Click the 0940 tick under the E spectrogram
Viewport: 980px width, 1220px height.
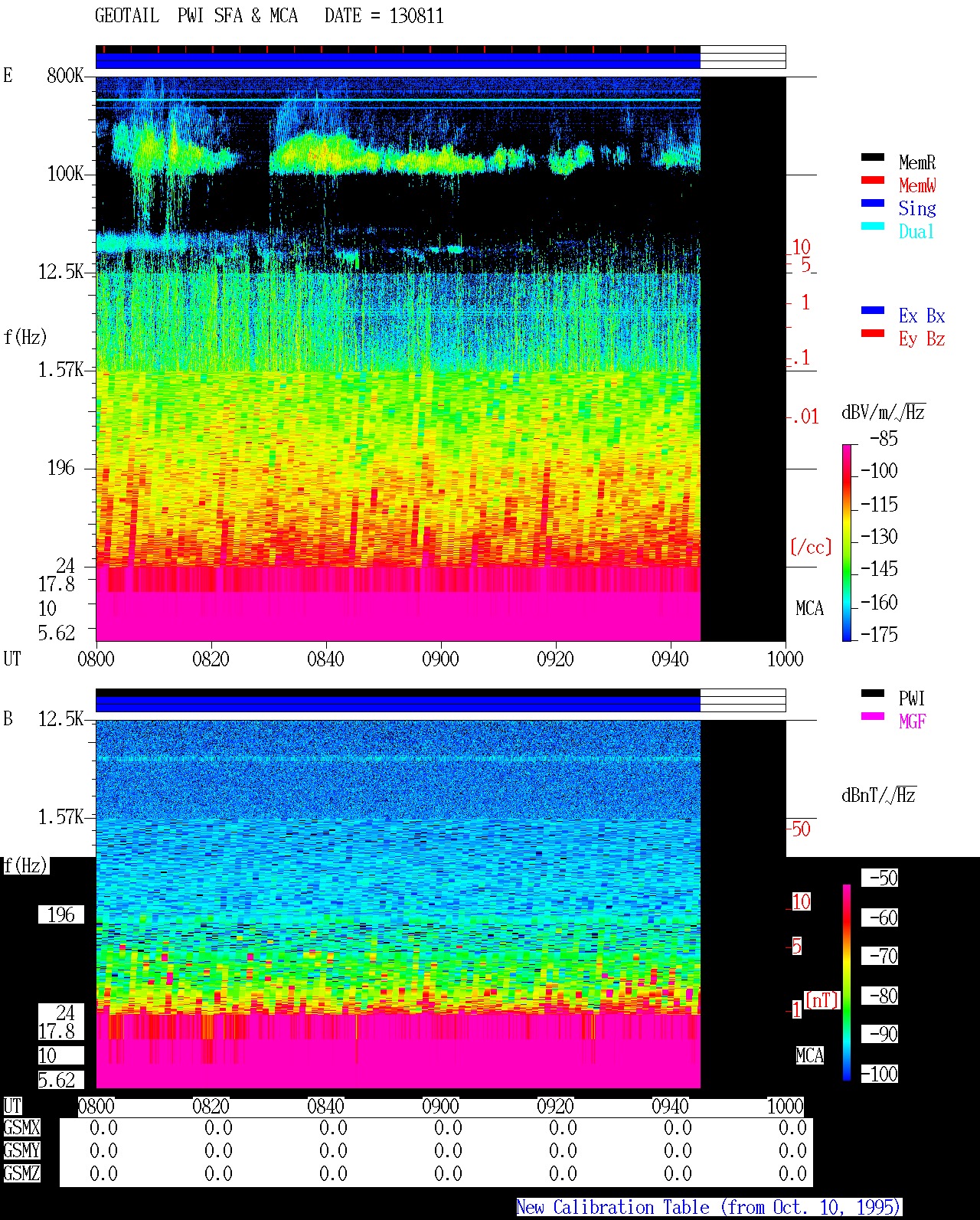[x=670, y=659]
